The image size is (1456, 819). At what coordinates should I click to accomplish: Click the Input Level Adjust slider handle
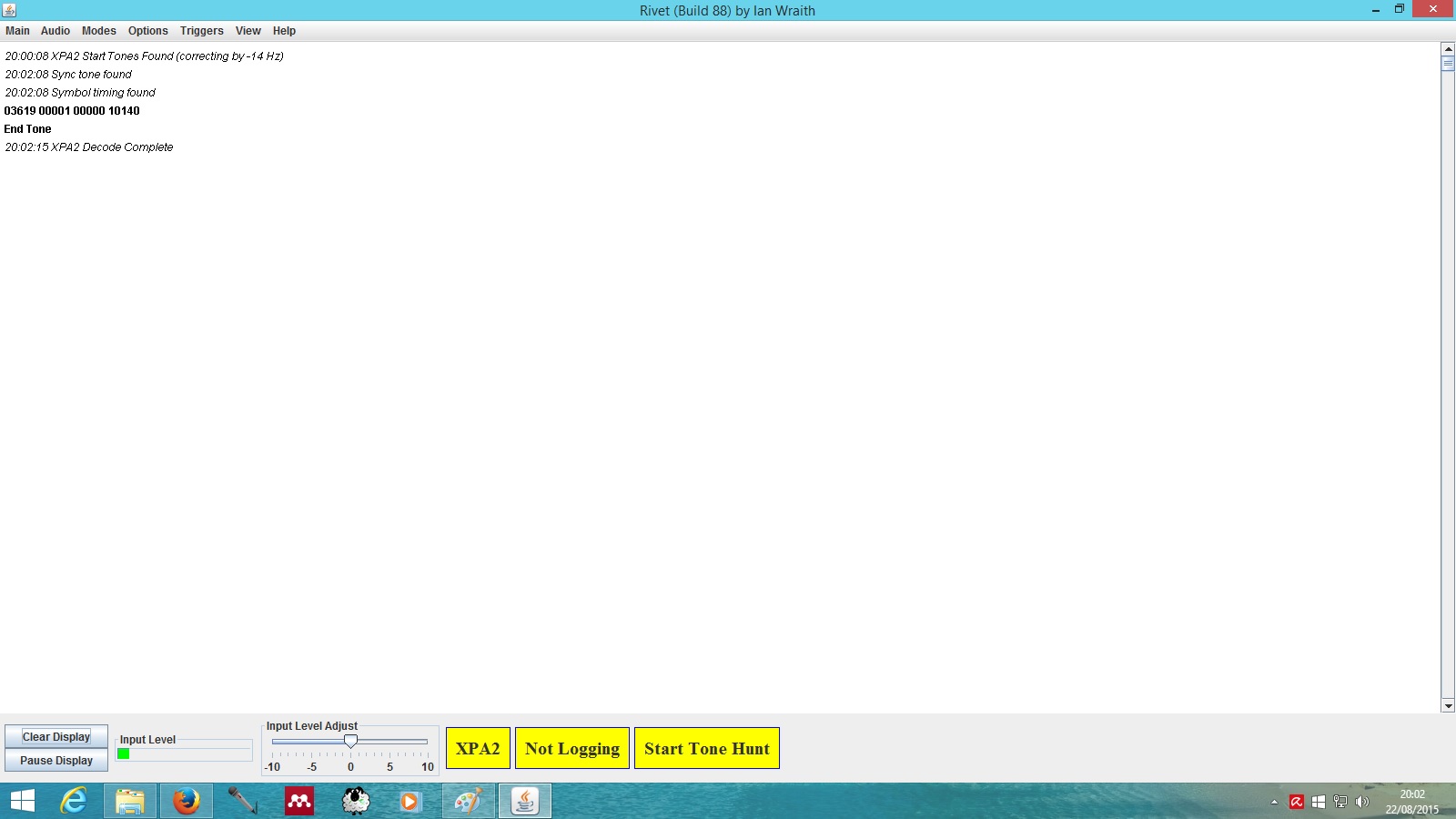(x=350, y=742)
